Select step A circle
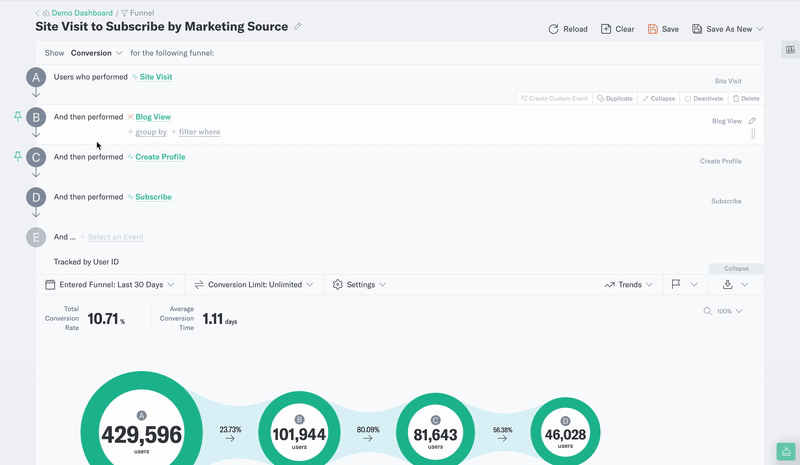This screenshot has width=800, height=465. pyautogui.click(x=36, y=77)
